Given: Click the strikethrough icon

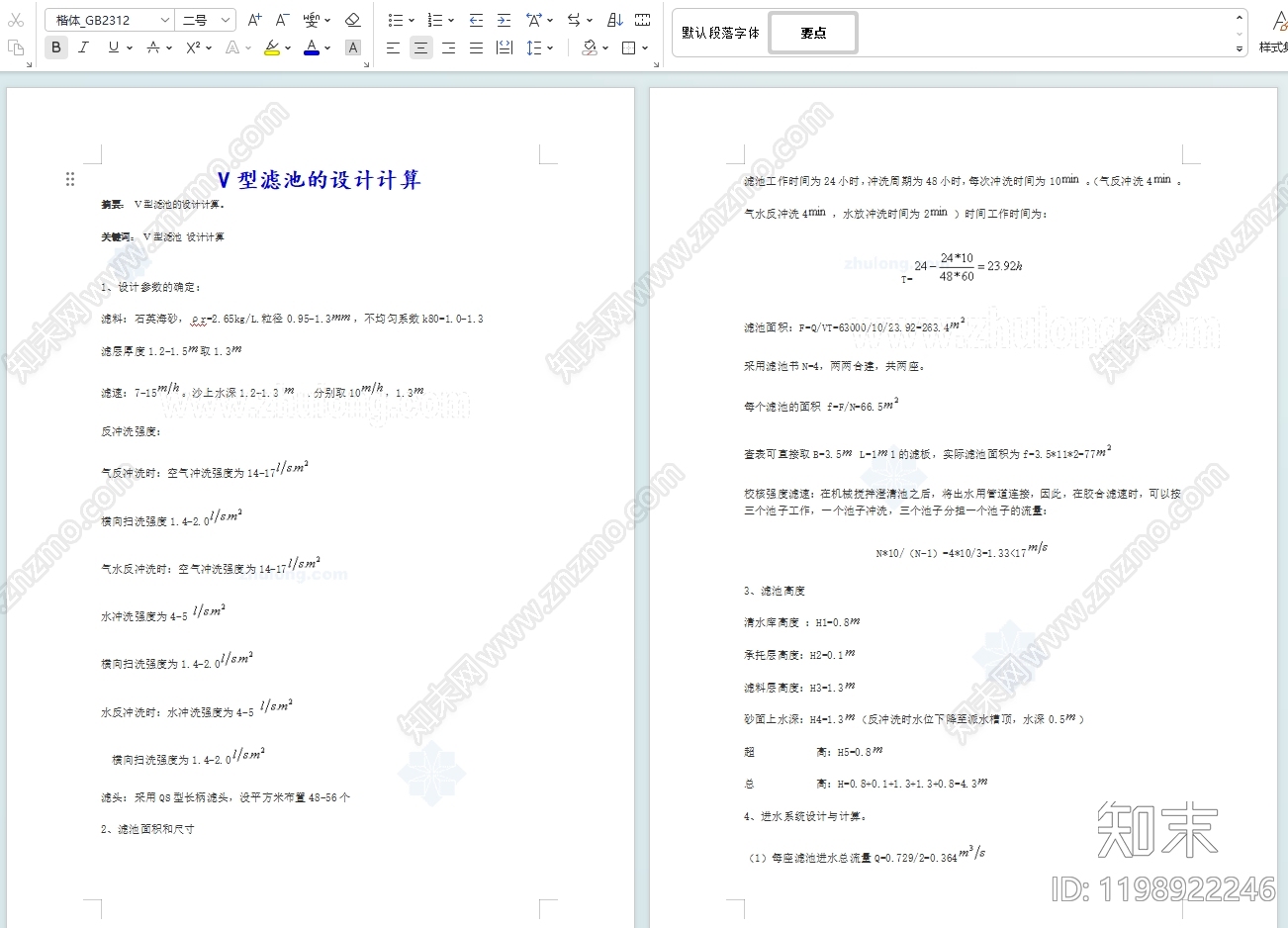Looking at the screenshot, I should 153,47.
